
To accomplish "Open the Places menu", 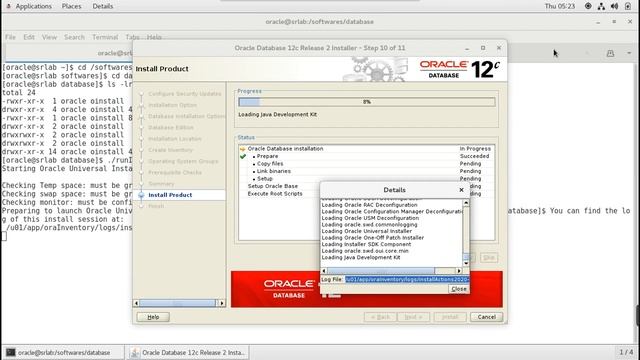I will point(71,6).
